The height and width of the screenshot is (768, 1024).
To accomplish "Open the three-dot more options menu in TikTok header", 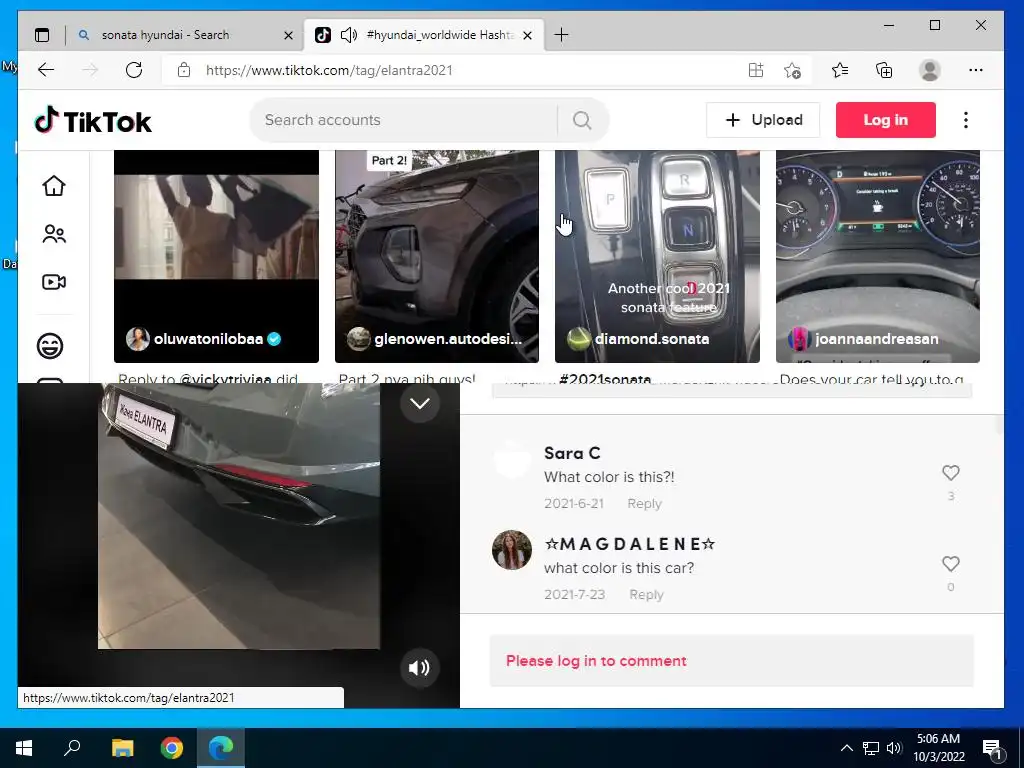I will pyautogui.click(x=965, y=120).
